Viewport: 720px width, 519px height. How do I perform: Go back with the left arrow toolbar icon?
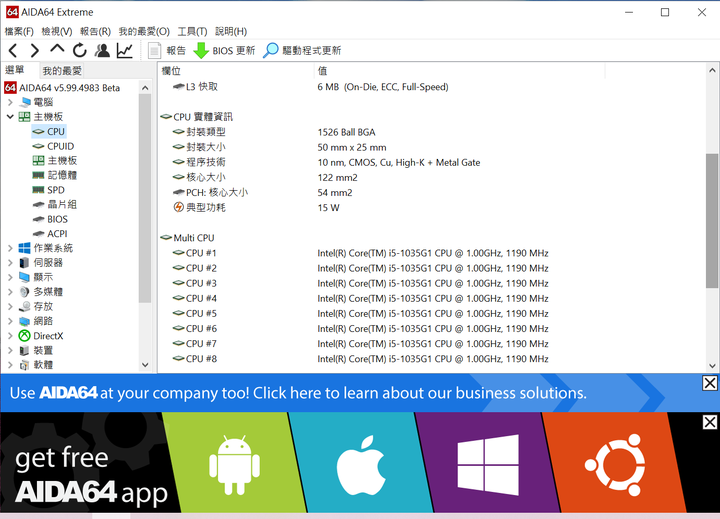coord(13,50)
